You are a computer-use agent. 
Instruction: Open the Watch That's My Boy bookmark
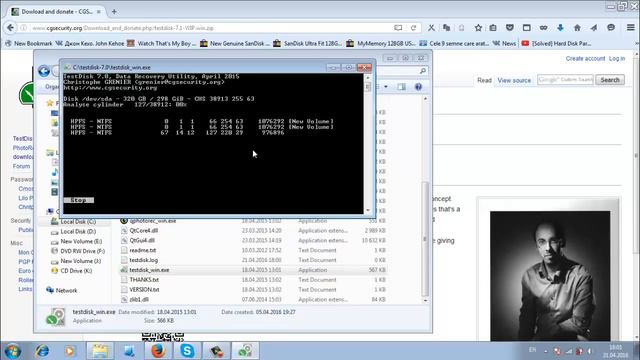click(162, 43)
